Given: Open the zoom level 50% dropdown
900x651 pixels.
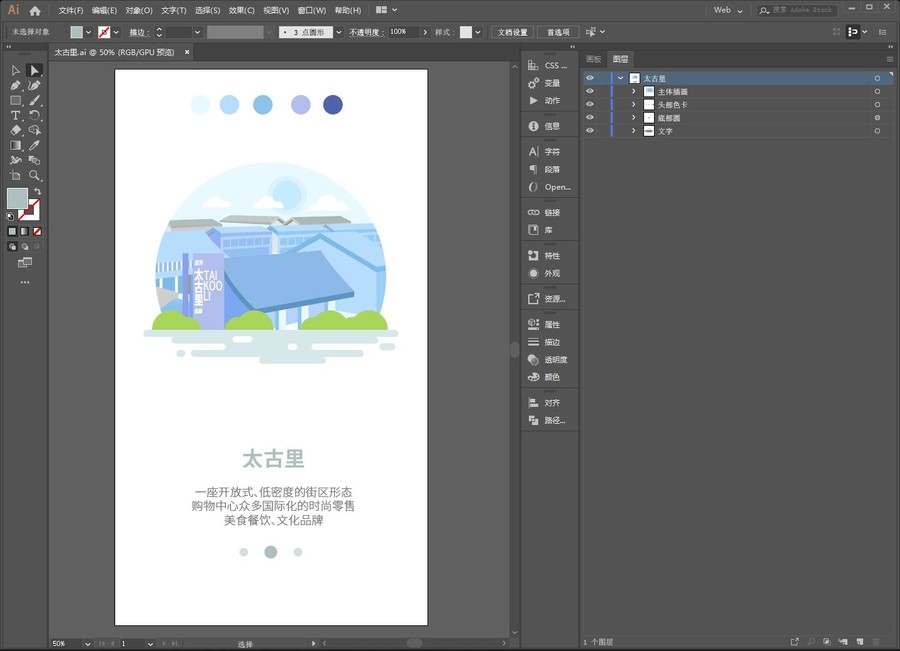Looking at the screenshot, I should pyautogui.click(x=87, y=644).
